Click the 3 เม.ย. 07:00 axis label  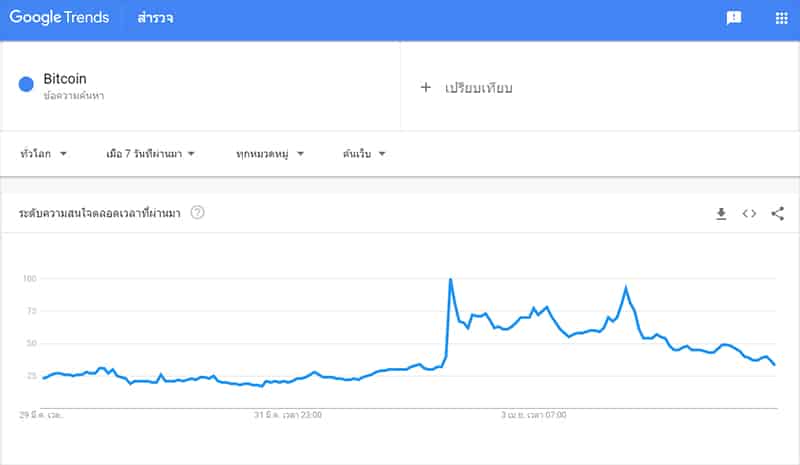coord(534,415)
